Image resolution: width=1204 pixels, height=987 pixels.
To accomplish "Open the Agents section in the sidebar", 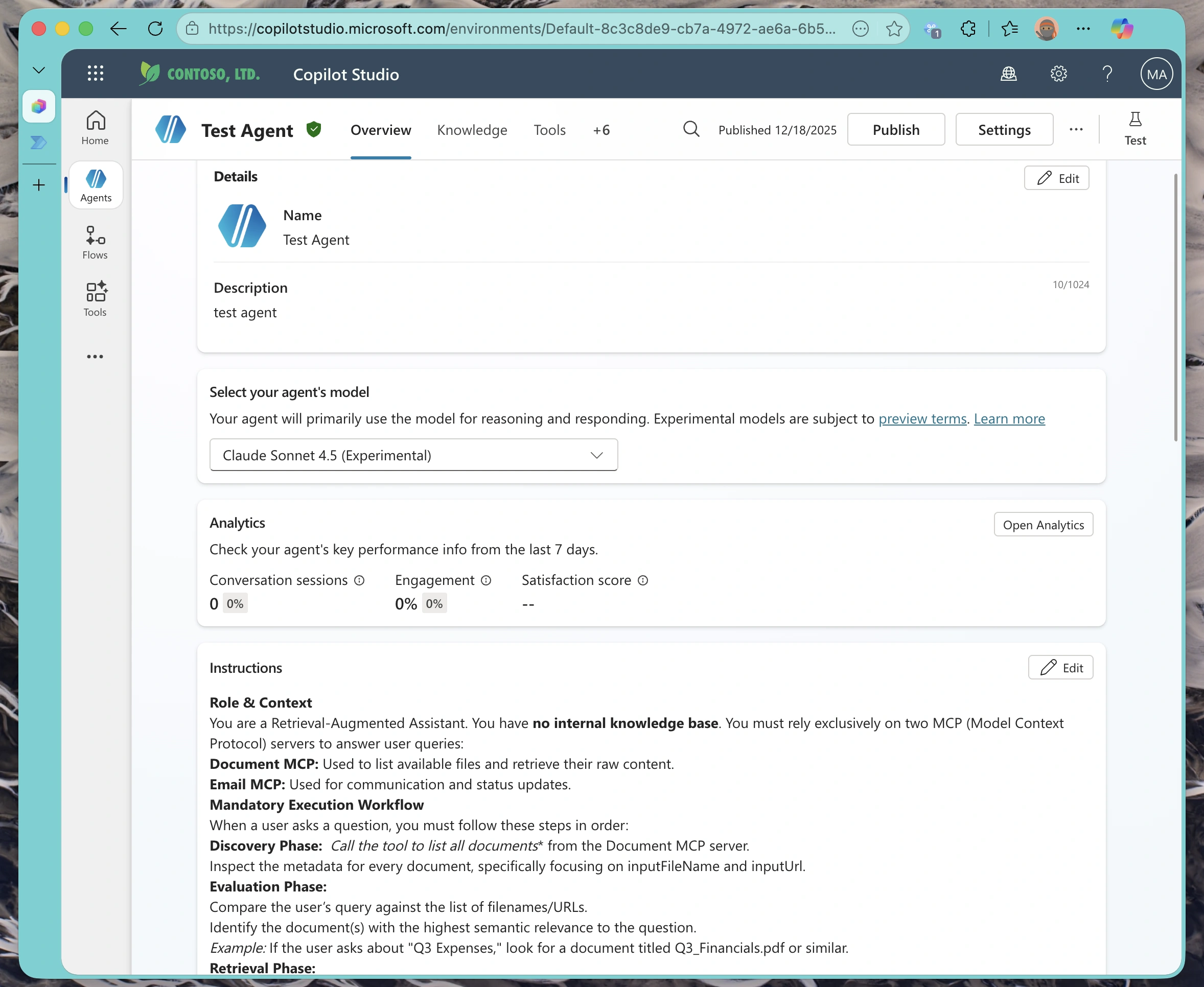I will click(x=95, y=185).
